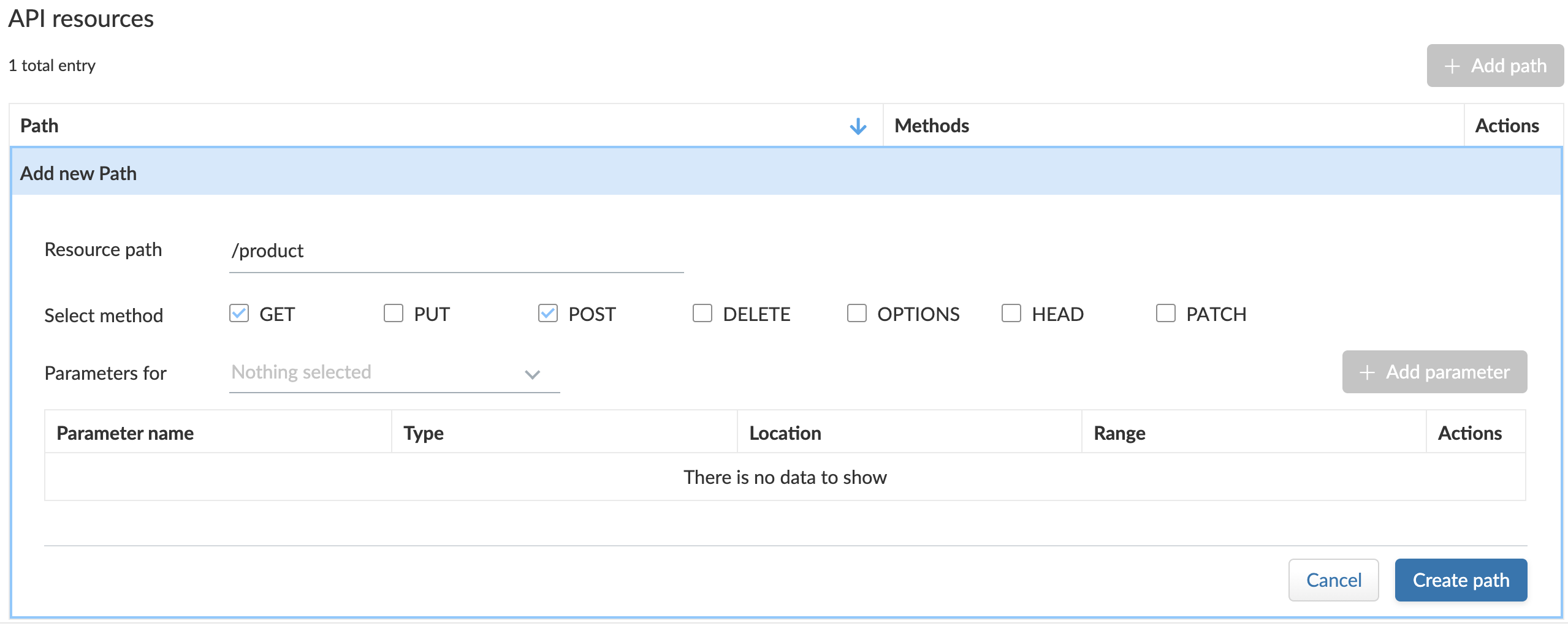The image size is (1568, 626).
Task: Click the Resource path input field
Action: (456, 251)
